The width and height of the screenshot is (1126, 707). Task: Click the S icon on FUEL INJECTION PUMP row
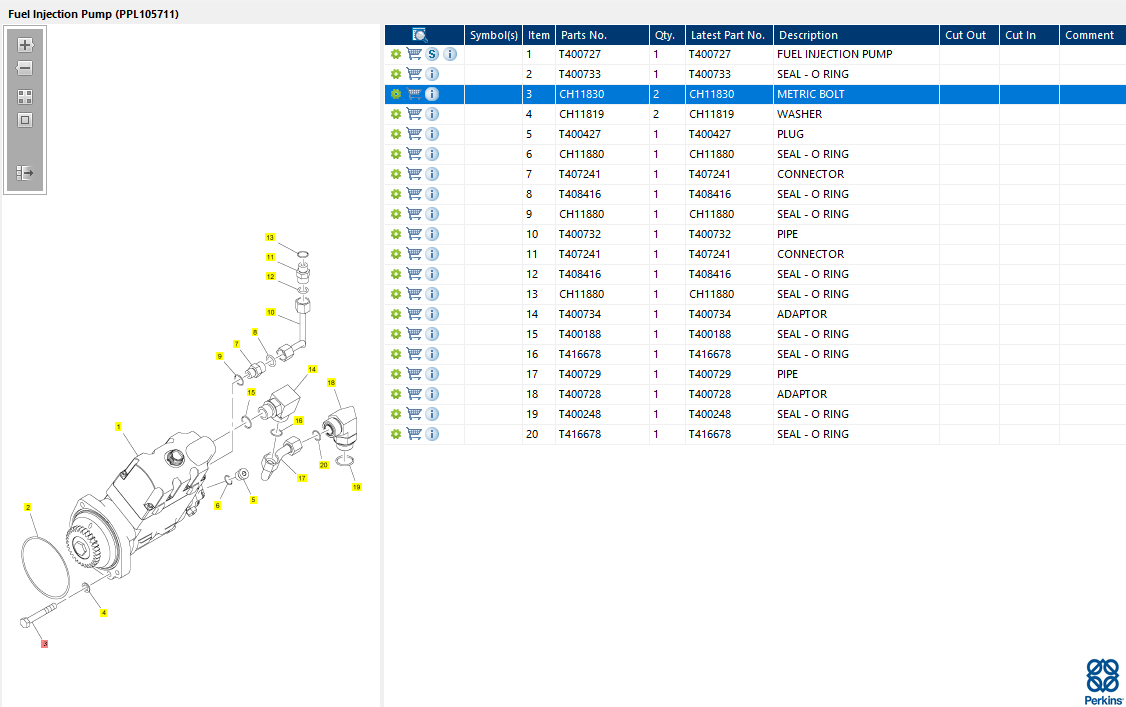(x=432, y=54)
